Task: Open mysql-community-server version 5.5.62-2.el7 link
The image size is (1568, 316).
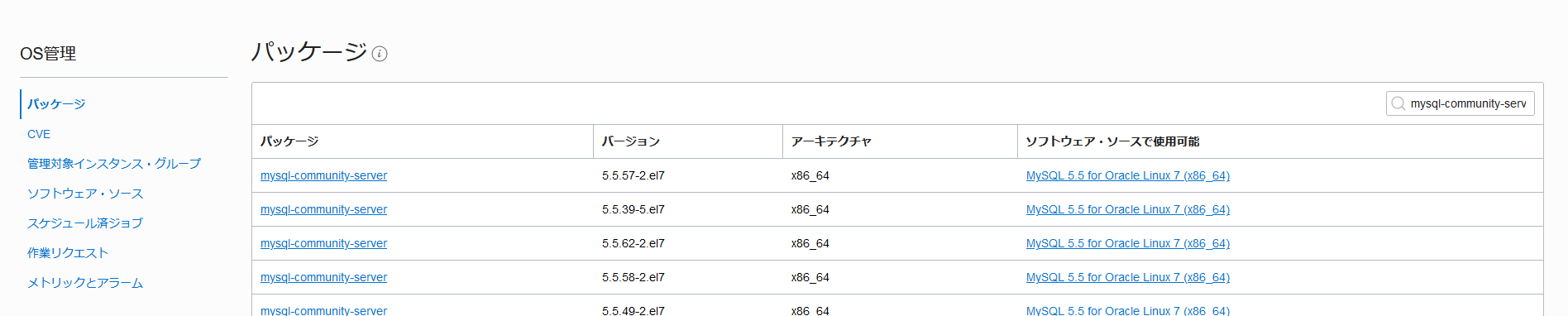Action: pyautogui.click(x=323, y=243)
